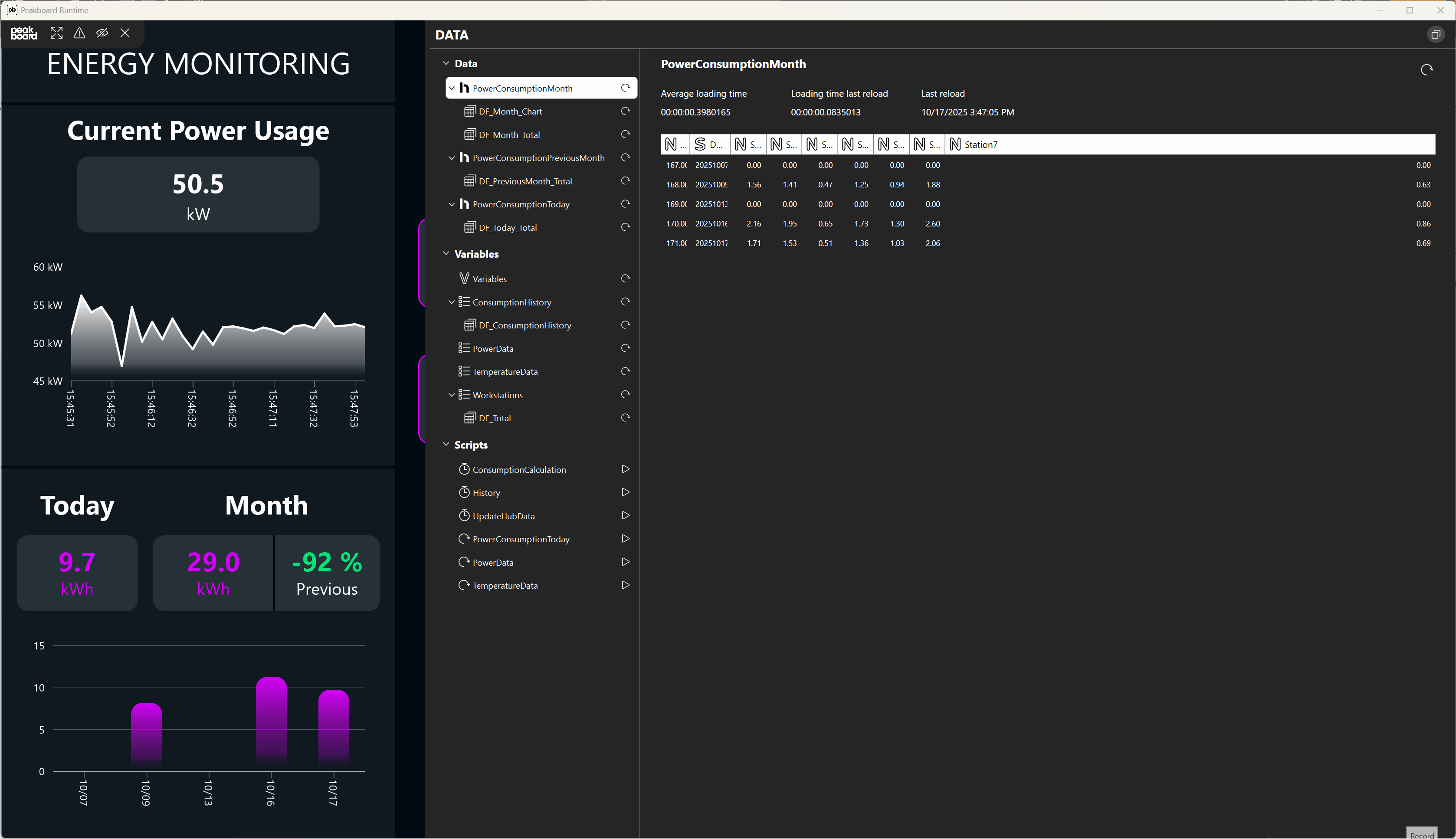Click the refresh icon beside the PowerConsumptionMonth details
Image resolution: width=1456 pixels, height=839 pixels.
click(x=1426, y=69)
